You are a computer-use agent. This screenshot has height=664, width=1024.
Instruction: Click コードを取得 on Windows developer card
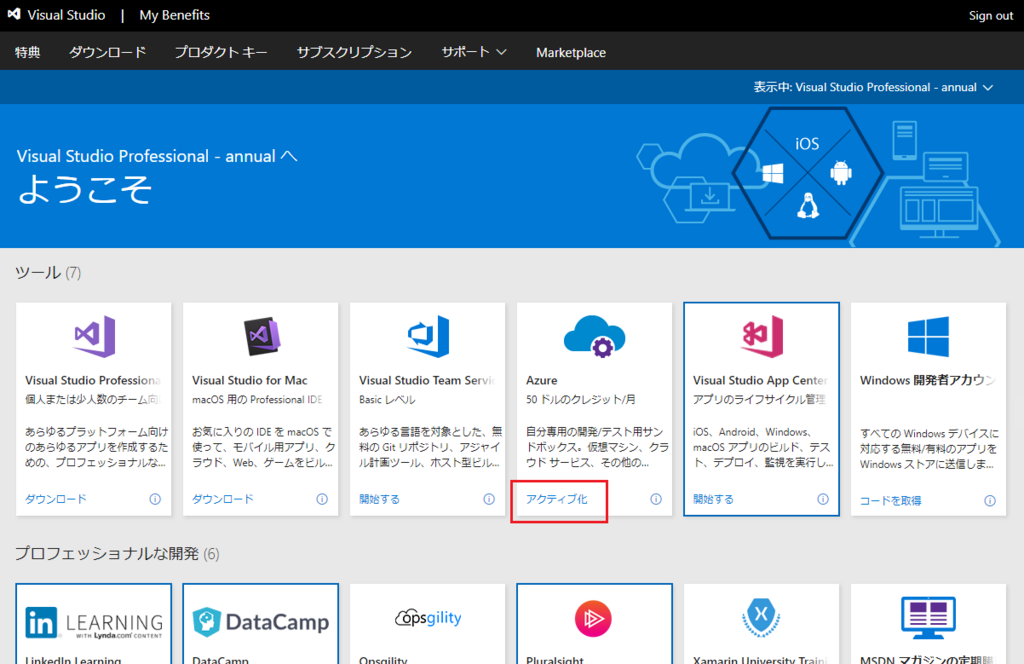[890, 501]
